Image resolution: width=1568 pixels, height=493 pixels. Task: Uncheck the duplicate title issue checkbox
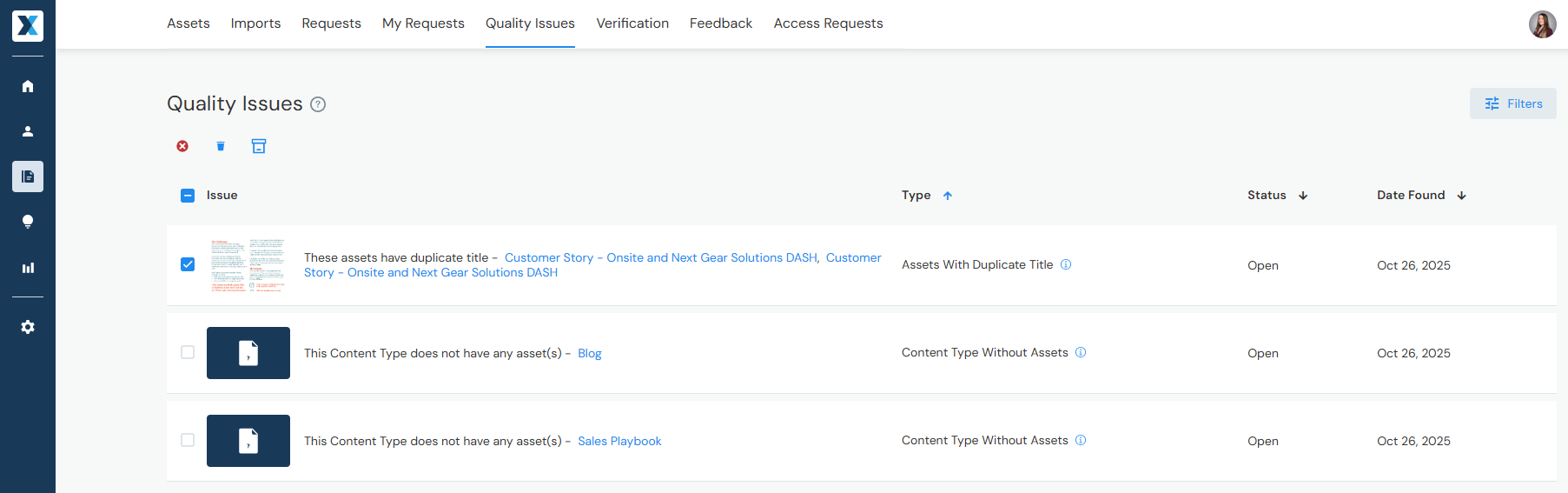click(x=188, y=264)
